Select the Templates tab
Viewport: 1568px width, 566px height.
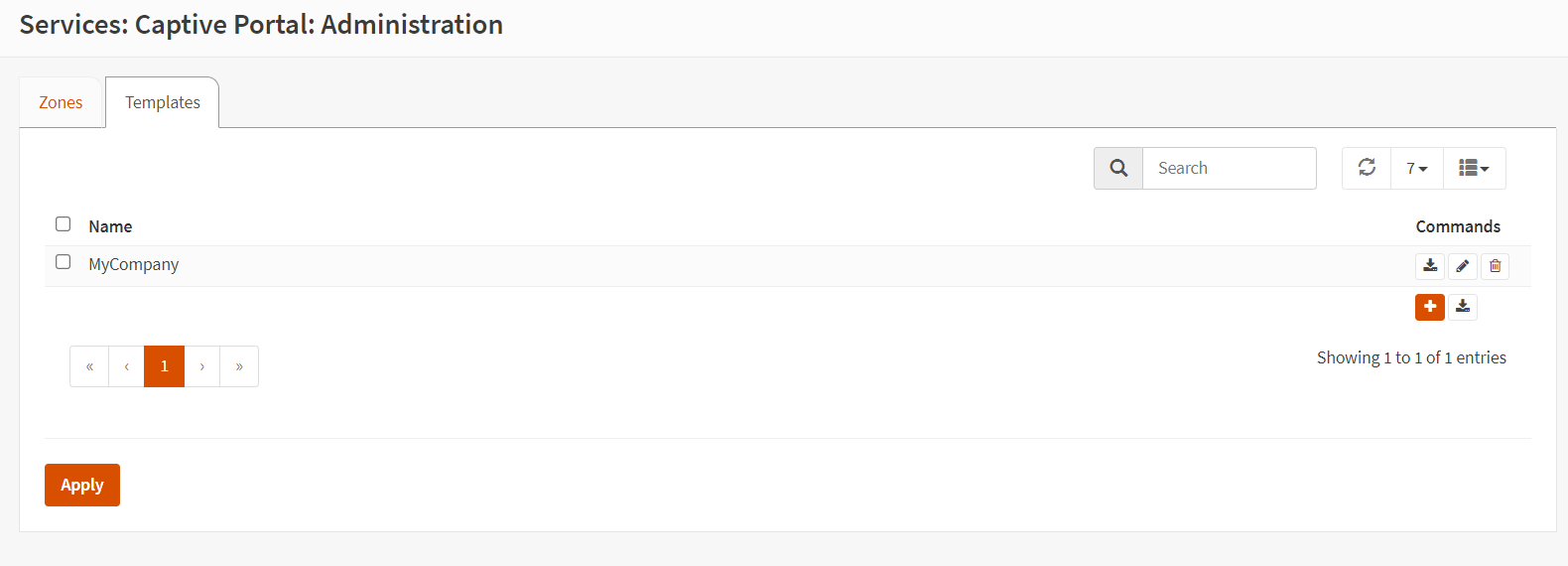[163, 102]
